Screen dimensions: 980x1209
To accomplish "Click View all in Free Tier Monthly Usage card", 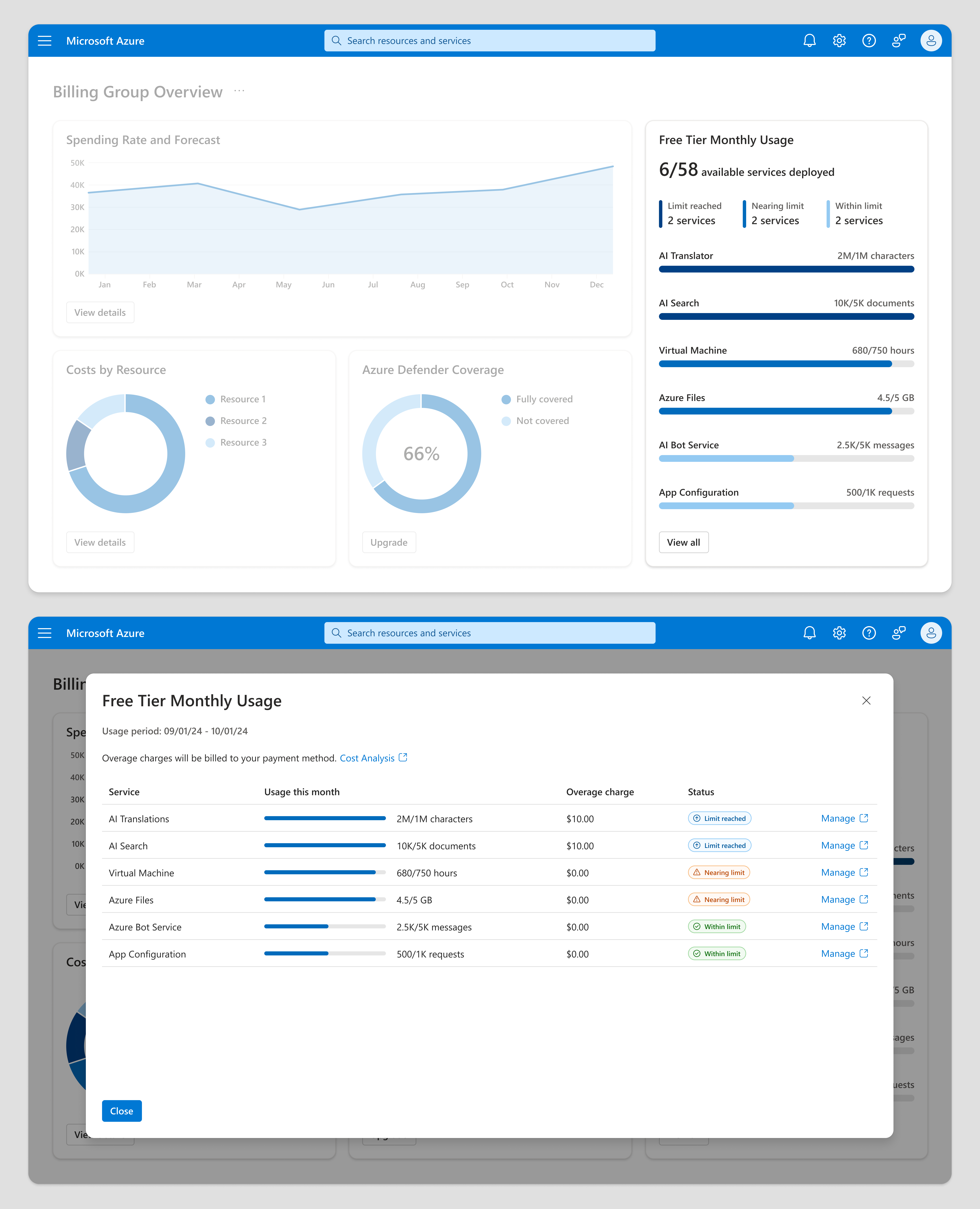I will (x=684, y=542).
